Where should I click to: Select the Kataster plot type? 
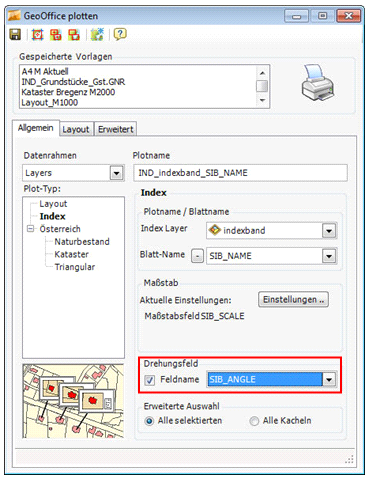click(x=72, y=254)
